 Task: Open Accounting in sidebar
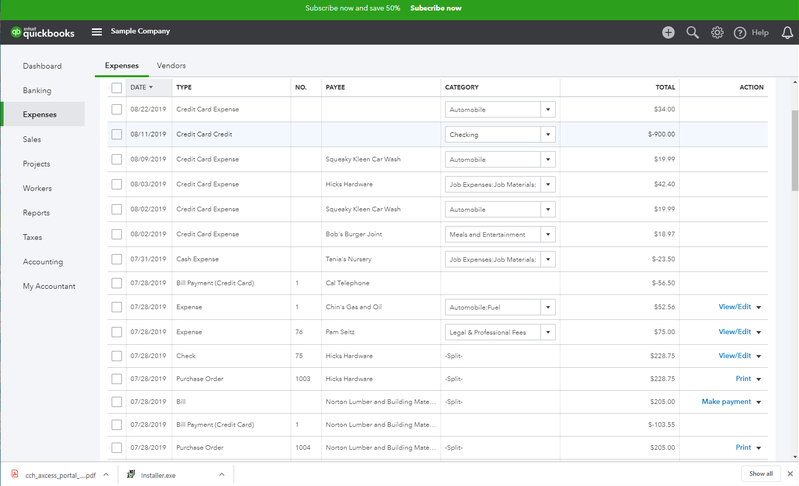pos(43,262)
